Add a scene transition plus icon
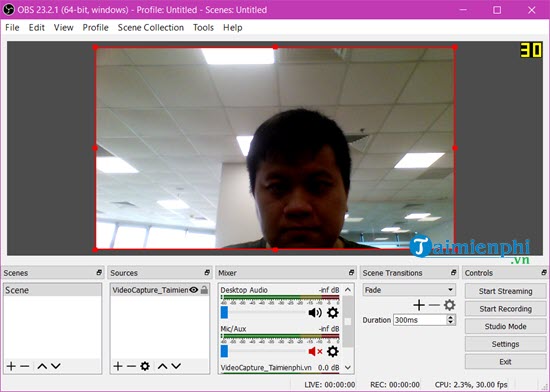Image resolution: width=550 pixels, height=392 pixels. (x=419, y=305)
